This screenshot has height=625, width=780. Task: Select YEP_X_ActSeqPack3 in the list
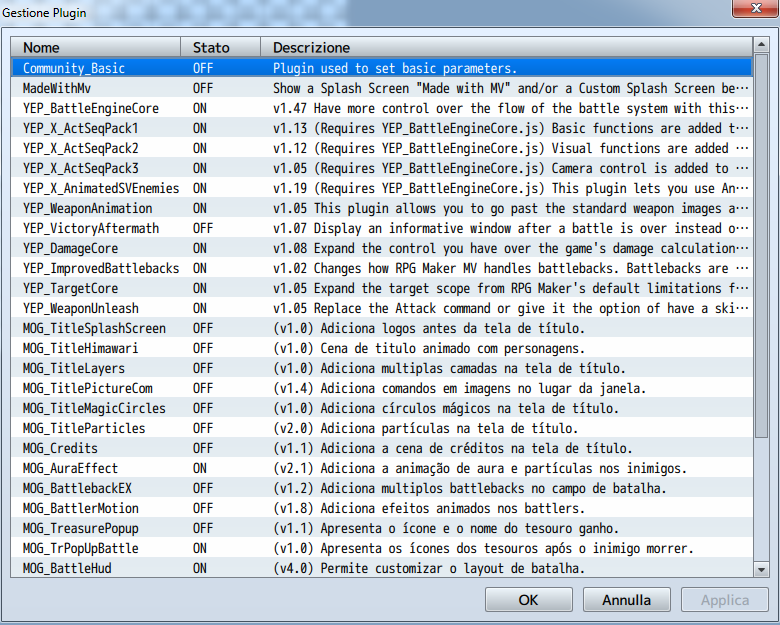pos(382,168)
